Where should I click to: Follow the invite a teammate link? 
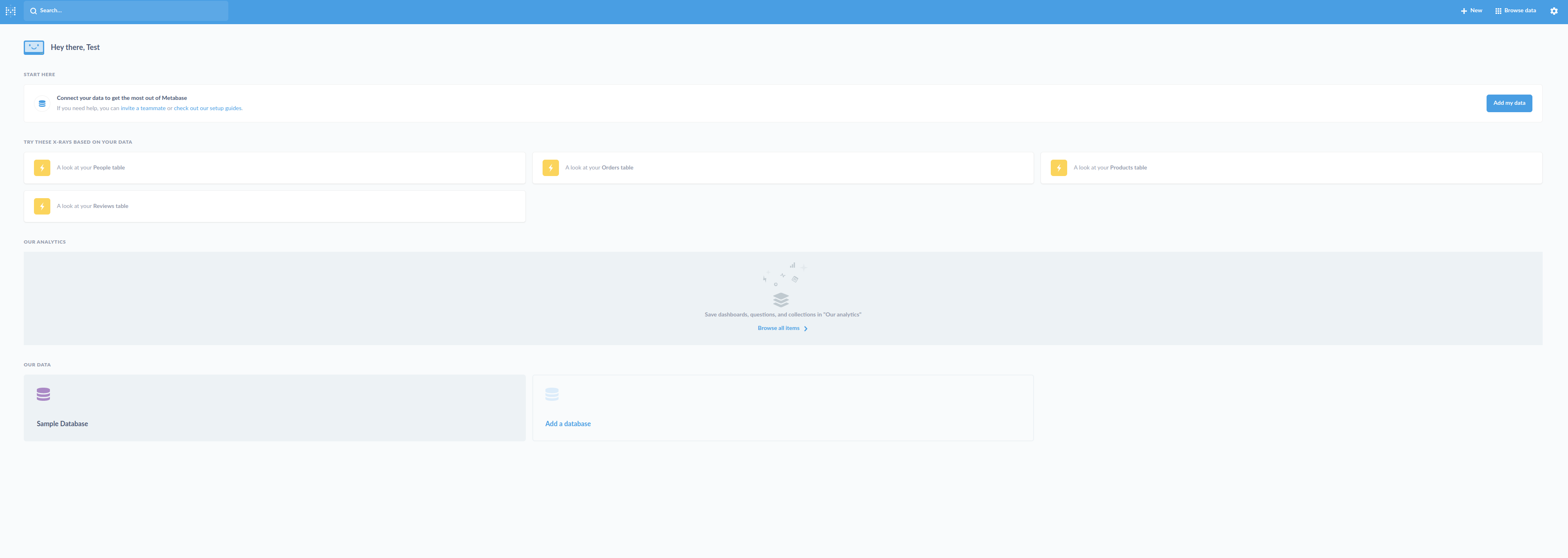143,108
